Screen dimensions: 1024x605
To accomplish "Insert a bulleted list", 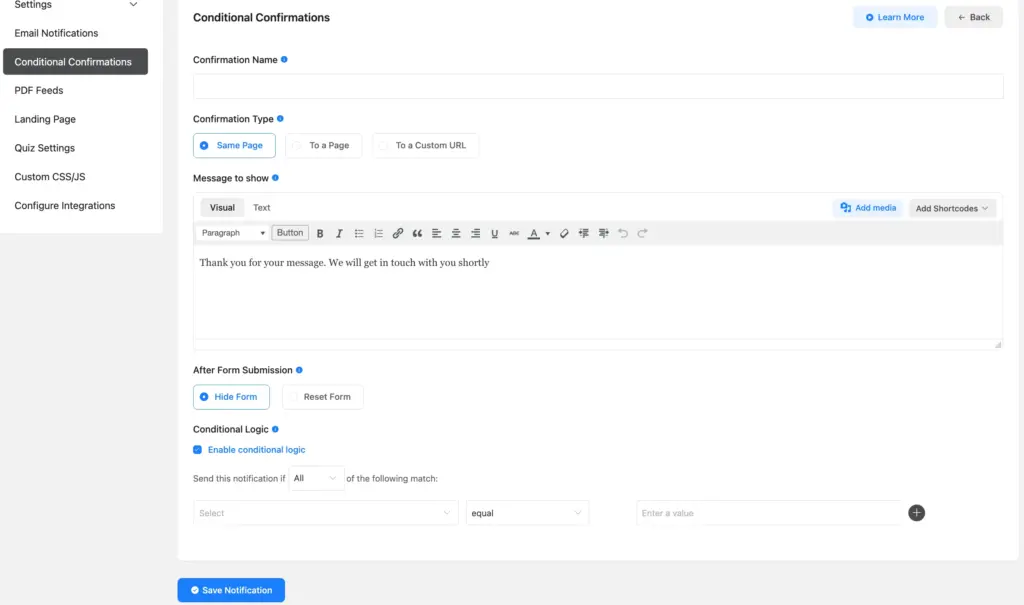I will point(359,233).
